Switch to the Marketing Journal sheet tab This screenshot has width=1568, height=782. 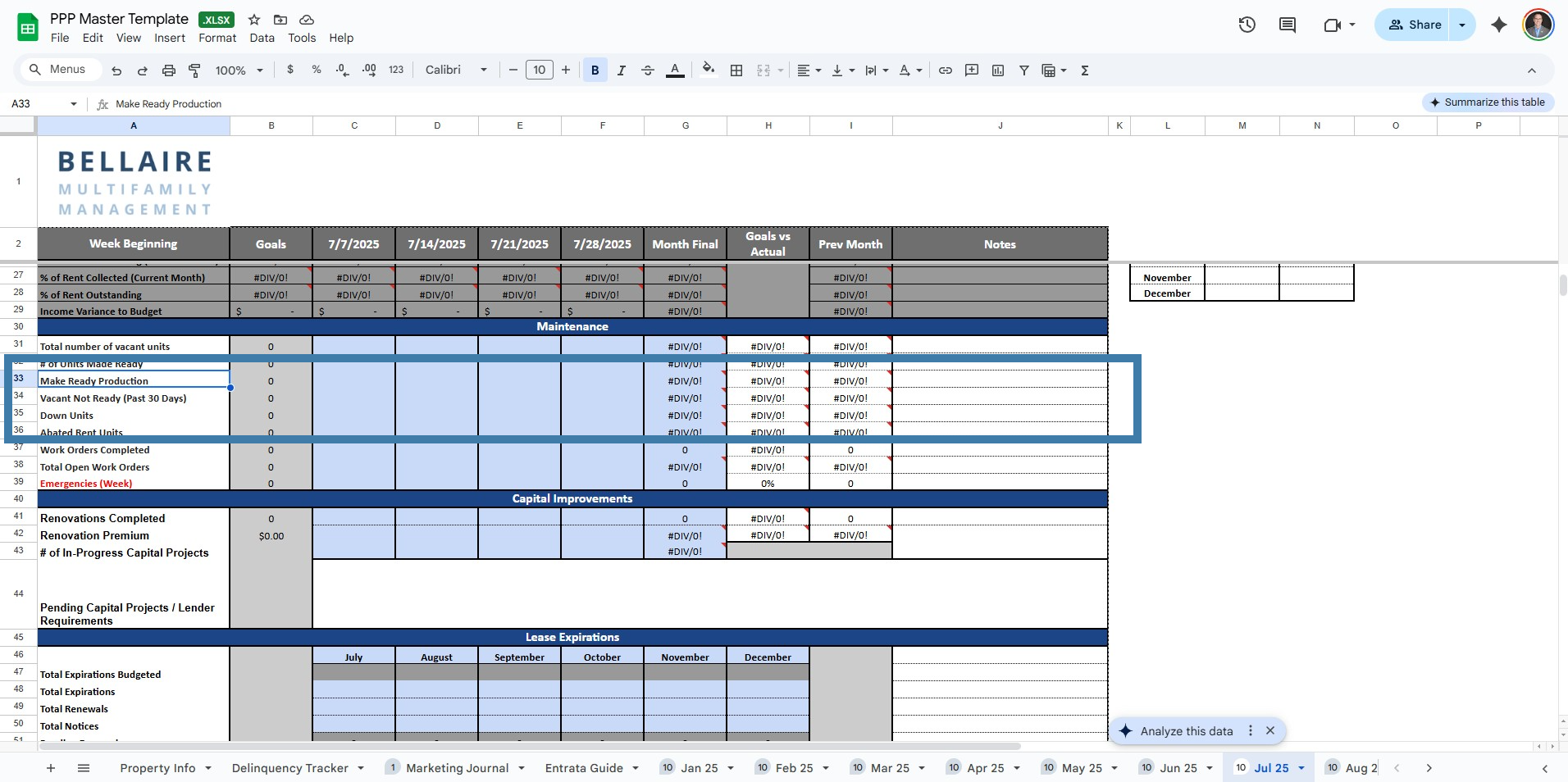[x=457, y=768]
